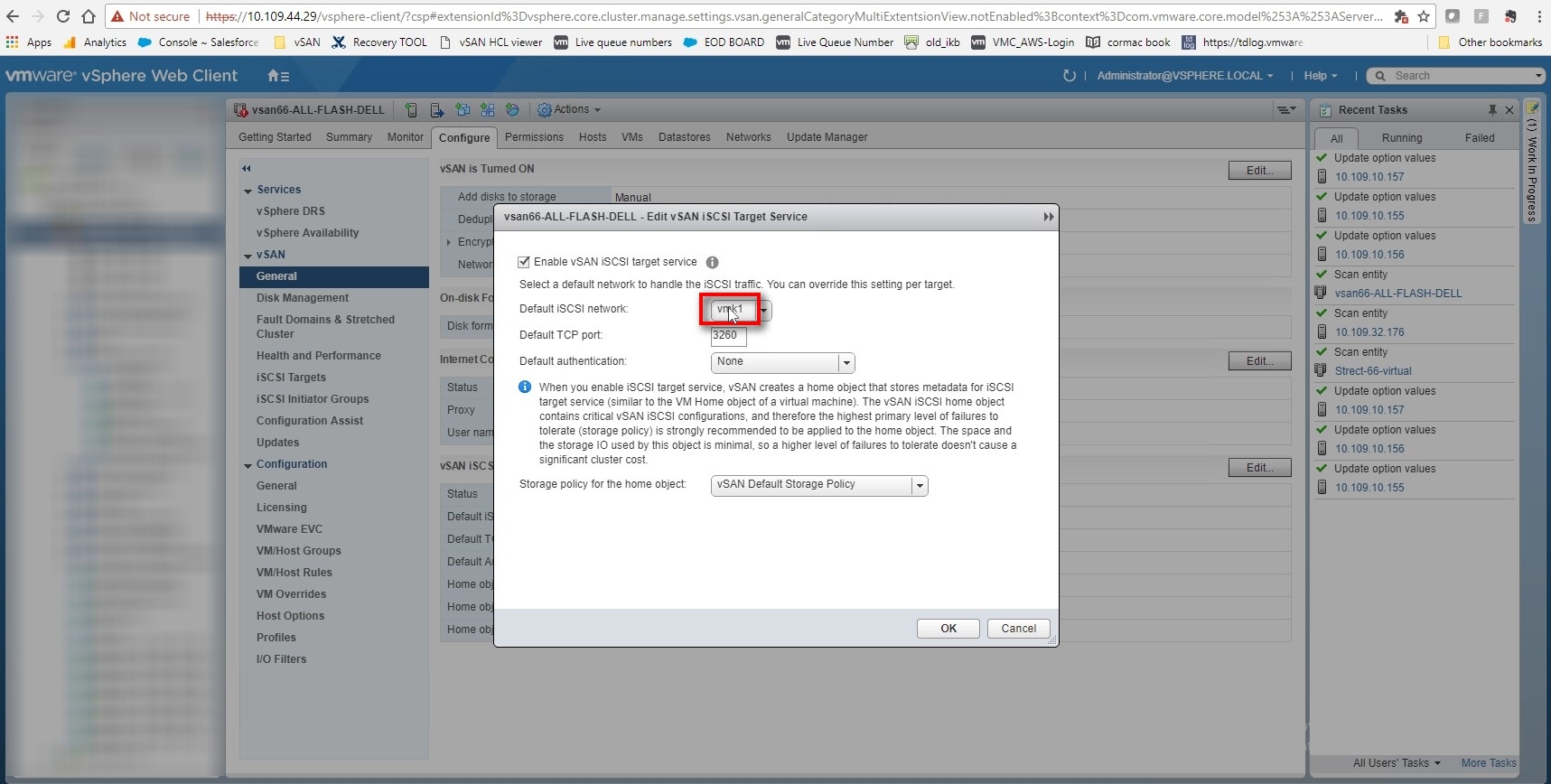Open home object storage policy dropdown
This screenshot has width=1551, height=784.
tap(920, 486)
